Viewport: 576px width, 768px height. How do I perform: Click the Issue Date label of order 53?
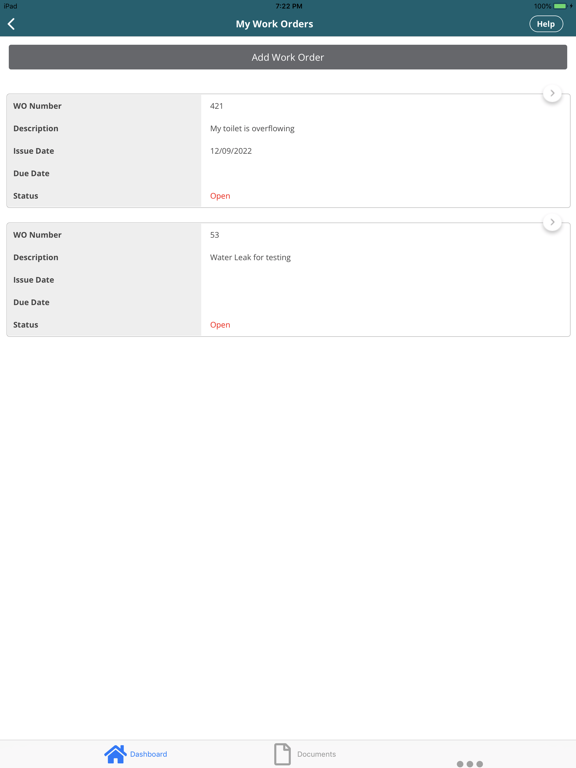(x=33, y=280)
